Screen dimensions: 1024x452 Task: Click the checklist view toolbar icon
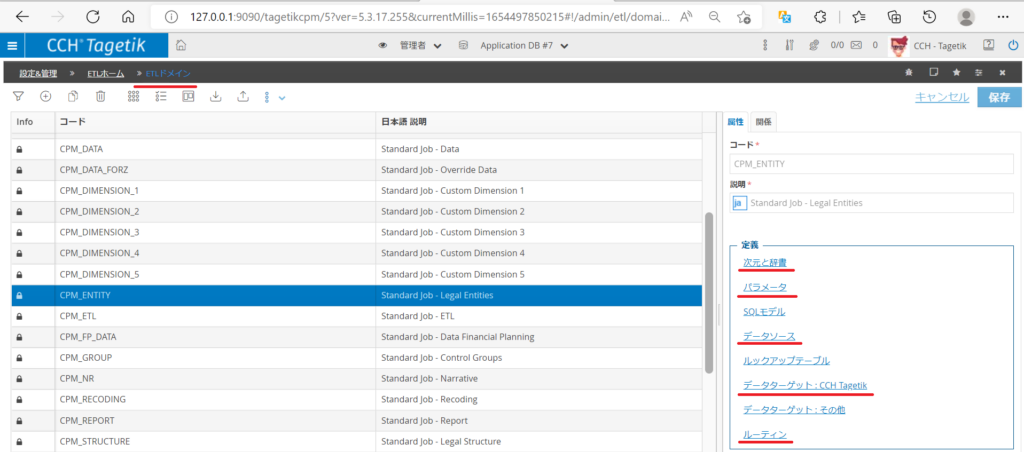point(160,97)
